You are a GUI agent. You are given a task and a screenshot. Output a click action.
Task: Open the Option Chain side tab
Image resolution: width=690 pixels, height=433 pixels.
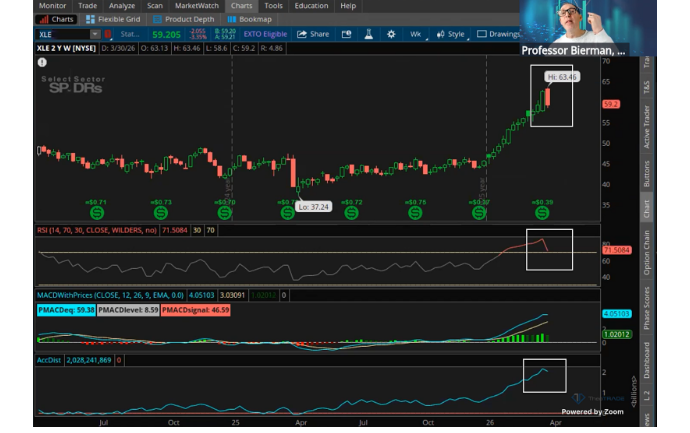pos(646,252)
